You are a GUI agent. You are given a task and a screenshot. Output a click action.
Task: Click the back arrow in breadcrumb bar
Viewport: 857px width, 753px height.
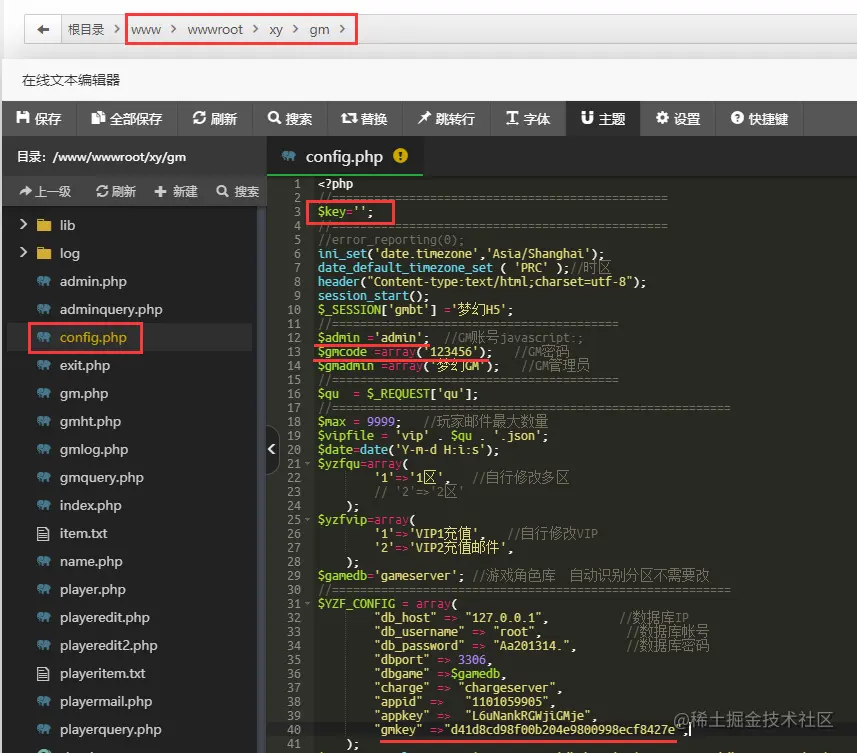pos(43,30)
